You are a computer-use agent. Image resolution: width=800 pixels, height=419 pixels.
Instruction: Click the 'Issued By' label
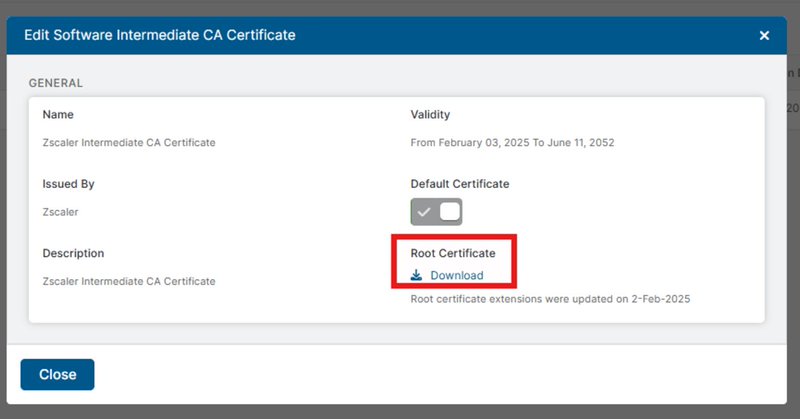click(68, 184)
